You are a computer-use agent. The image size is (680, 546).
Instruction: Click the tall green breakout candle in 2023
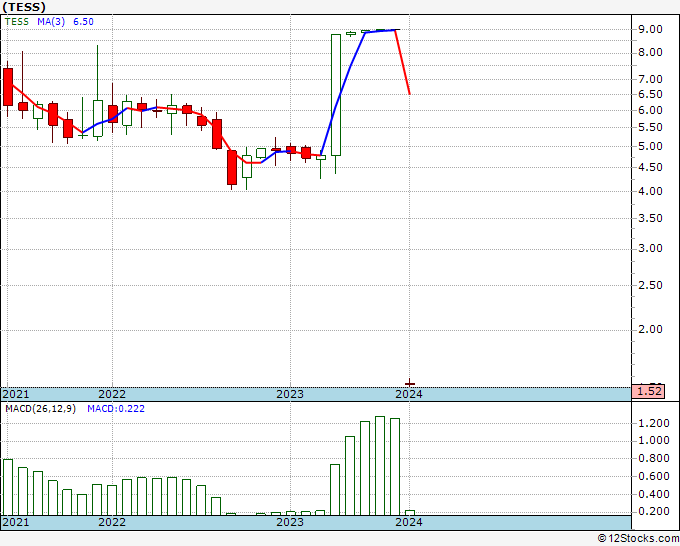336,95
